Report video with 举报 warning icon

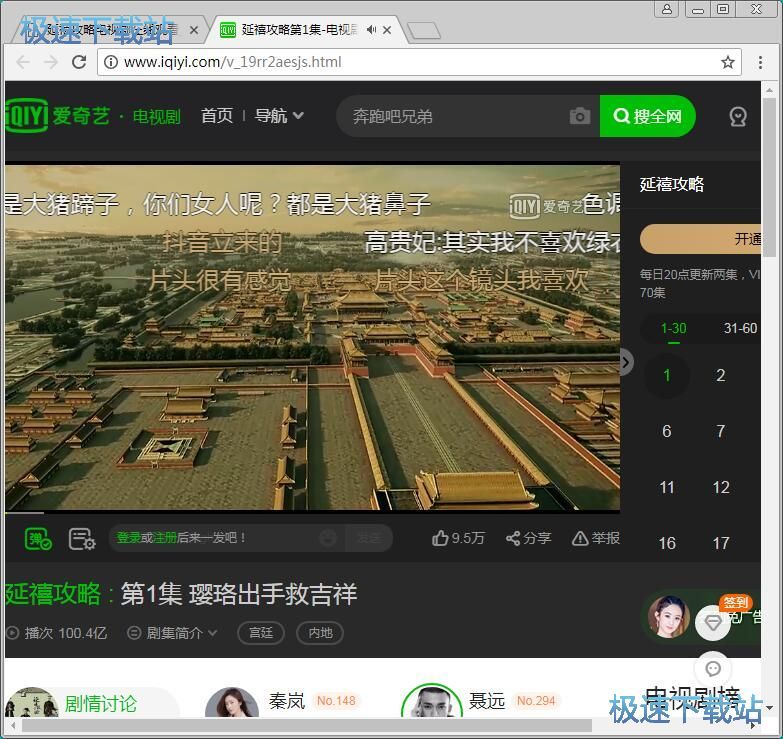(580, 538)
